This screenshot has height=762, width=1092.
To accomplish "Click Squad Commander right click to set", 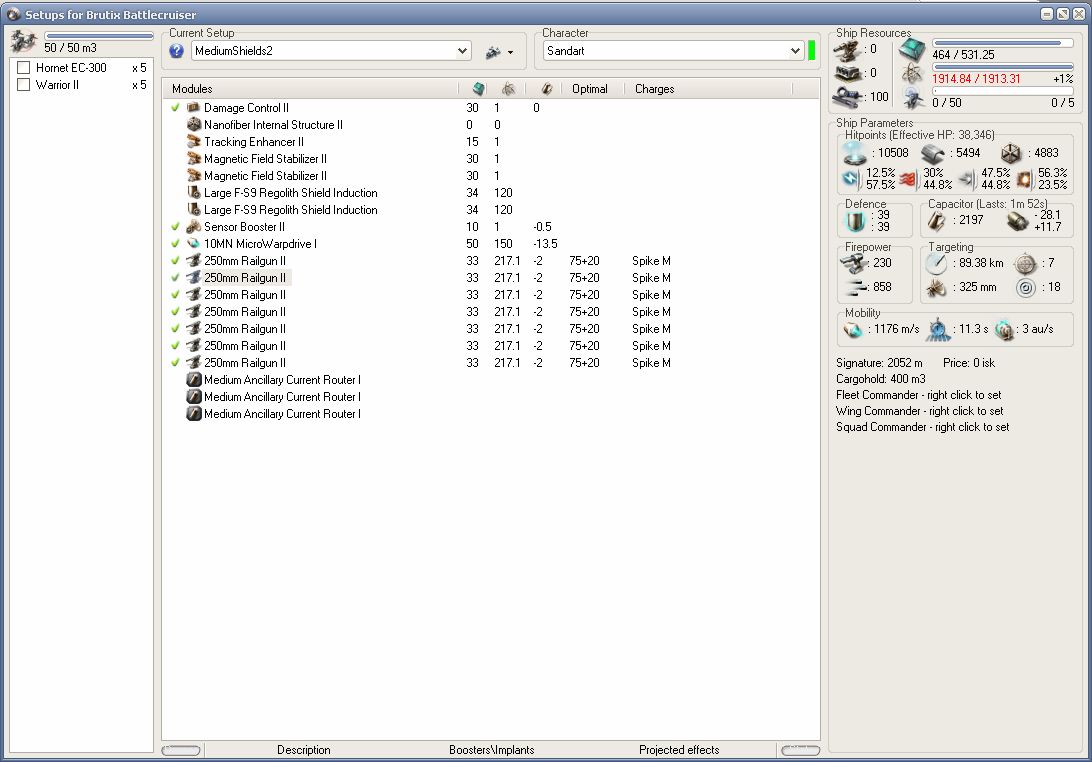I will [x=922, y=427].
